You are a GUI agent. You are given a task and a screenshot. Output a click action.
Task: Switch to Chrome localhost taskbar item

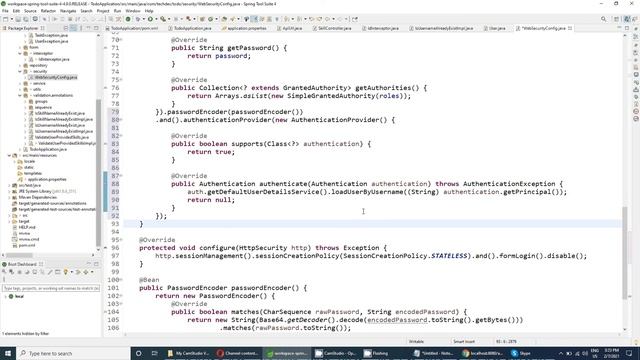(x=483, y=353)
